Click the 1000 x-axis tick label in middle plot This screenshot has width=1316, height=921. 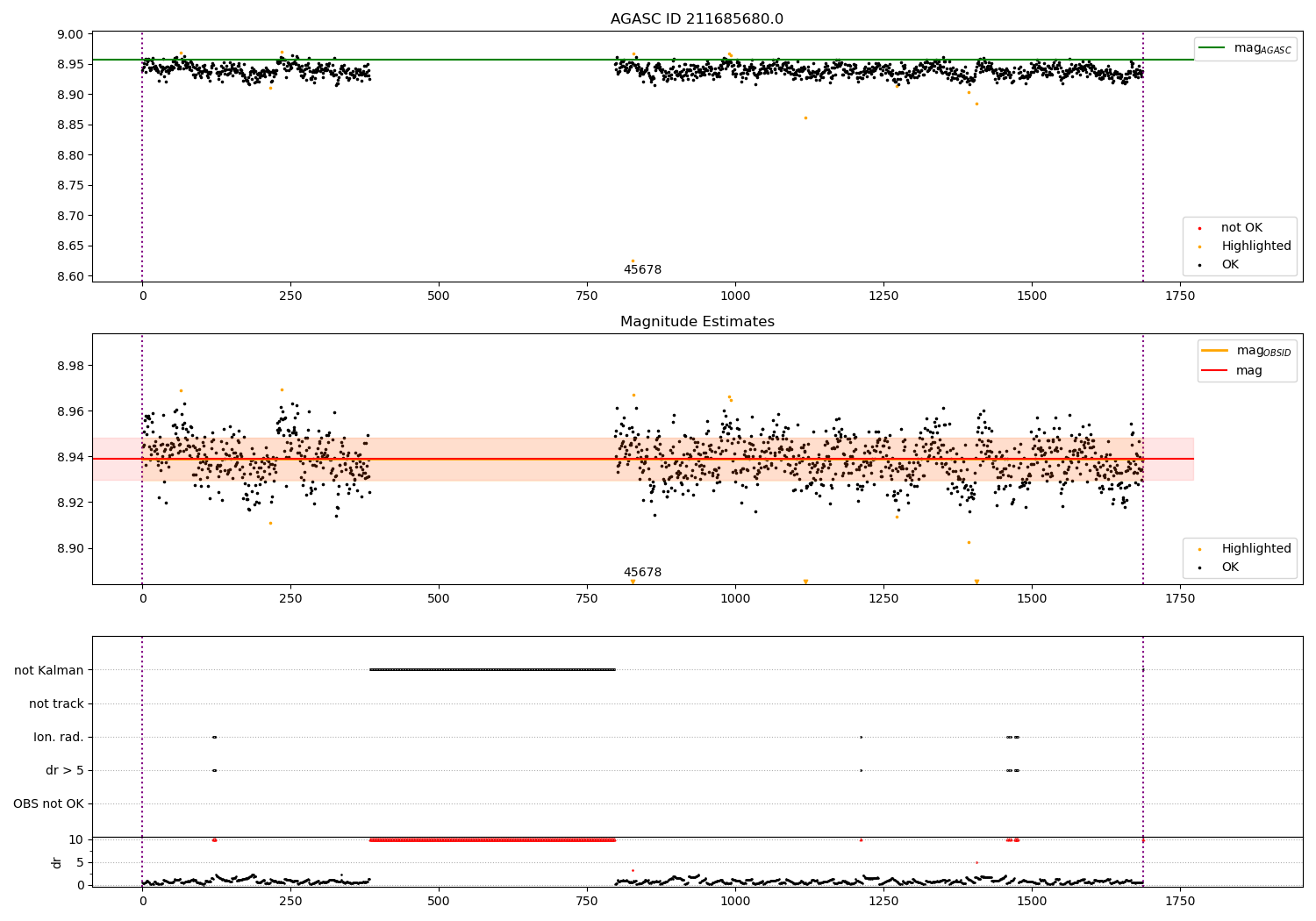pos(734,599)
